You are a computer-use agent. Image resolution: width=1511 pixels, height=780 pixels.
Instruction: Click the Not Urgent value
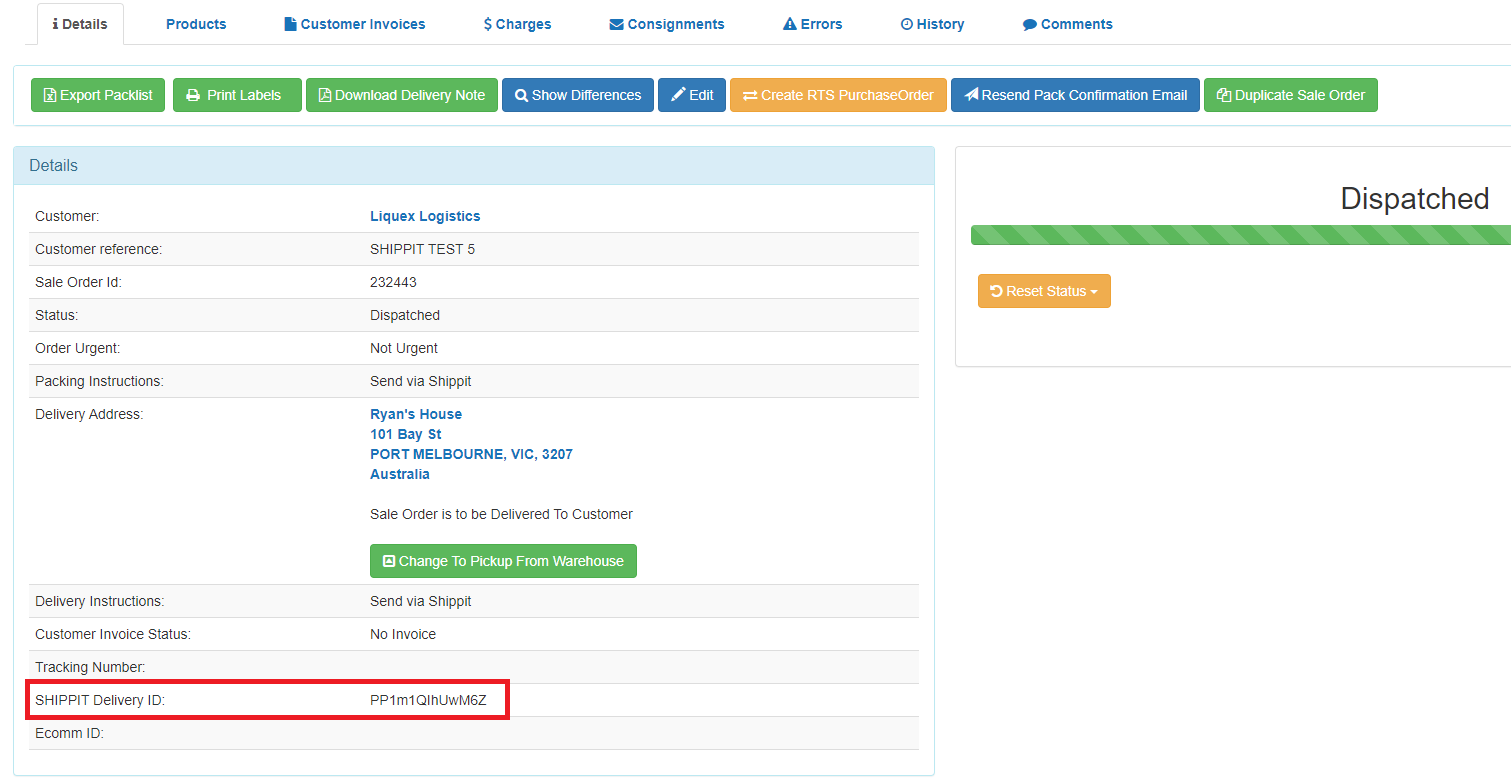[x=404, y=348]
